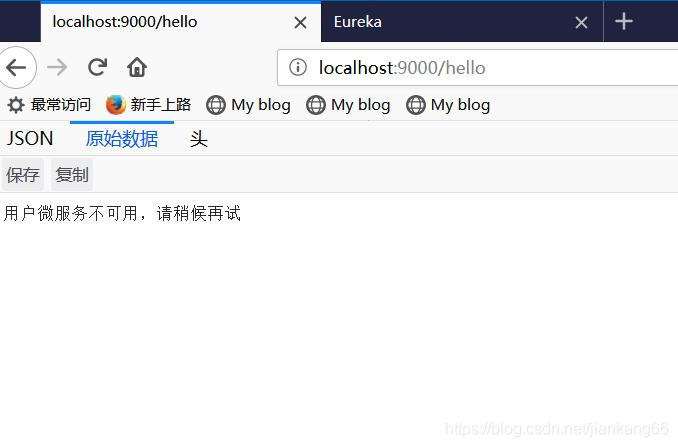Switch to the JSON viewer tab
This screenshot has width=678, height=447.
(30, 139)
